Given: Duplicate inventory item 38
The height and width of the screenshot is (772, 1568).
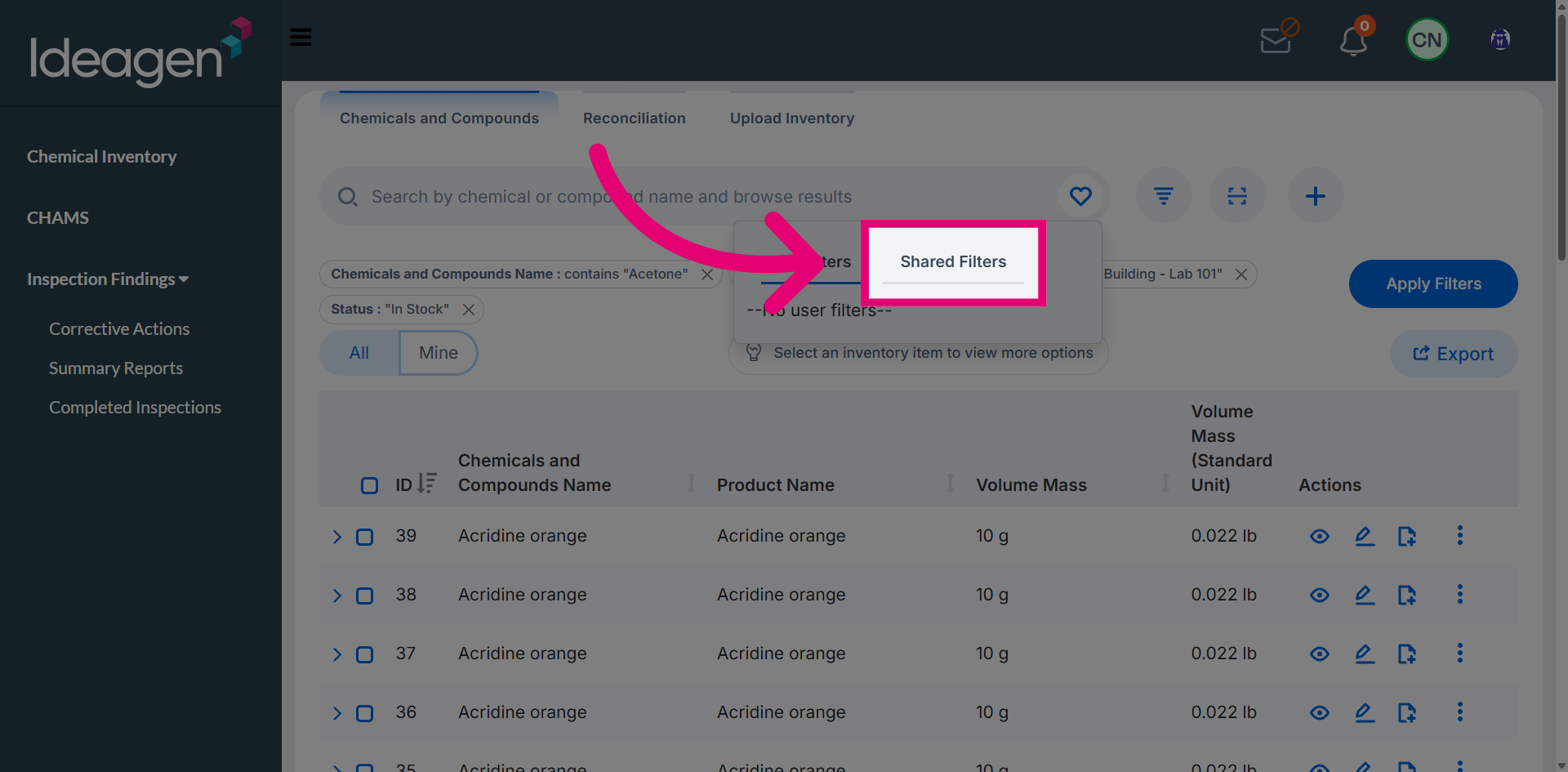Looking at the screenshot, I should click(1406, 596).
